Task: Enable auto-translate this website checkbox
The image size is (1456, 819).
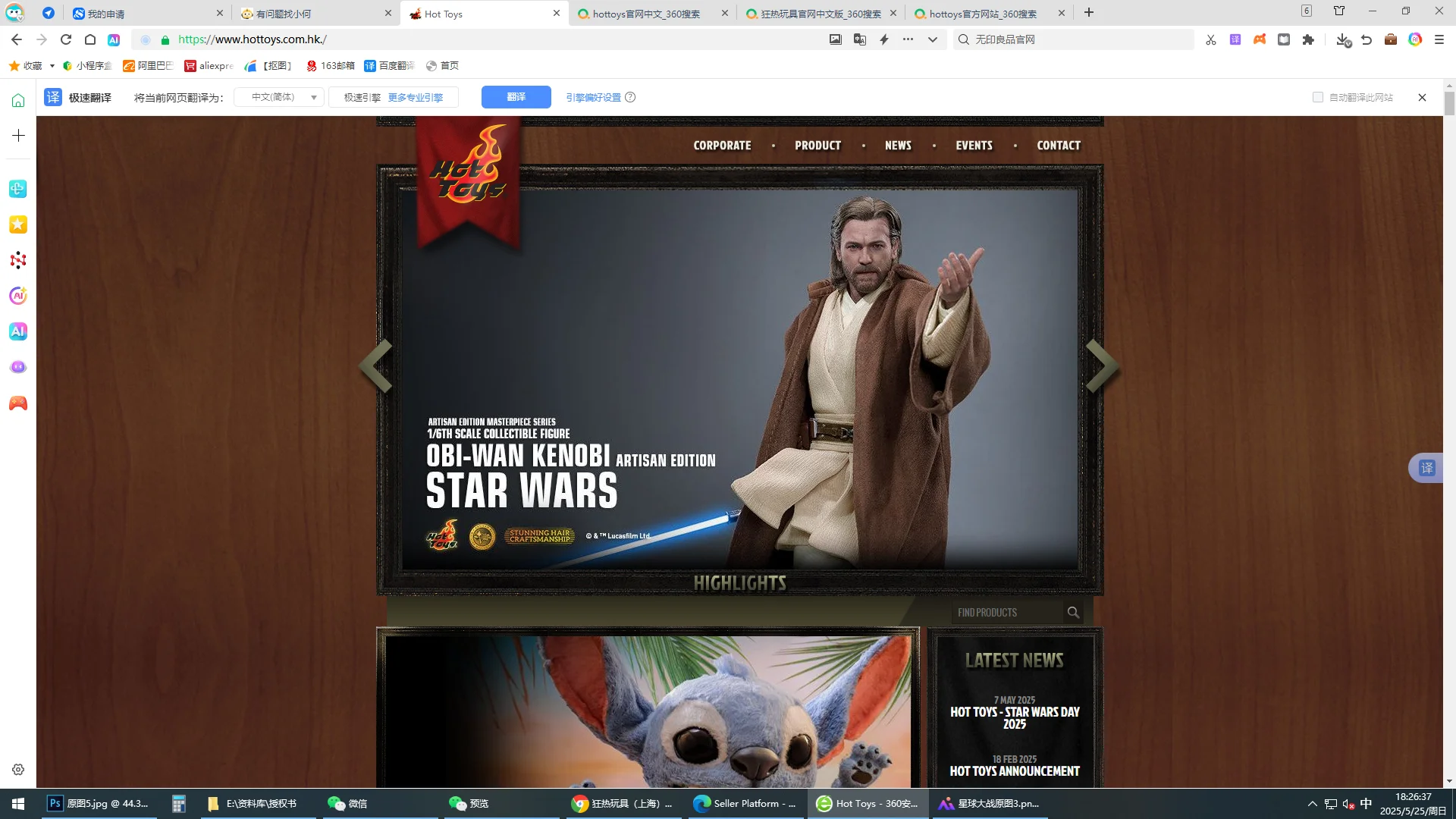Action: (x=1318, y=97)
